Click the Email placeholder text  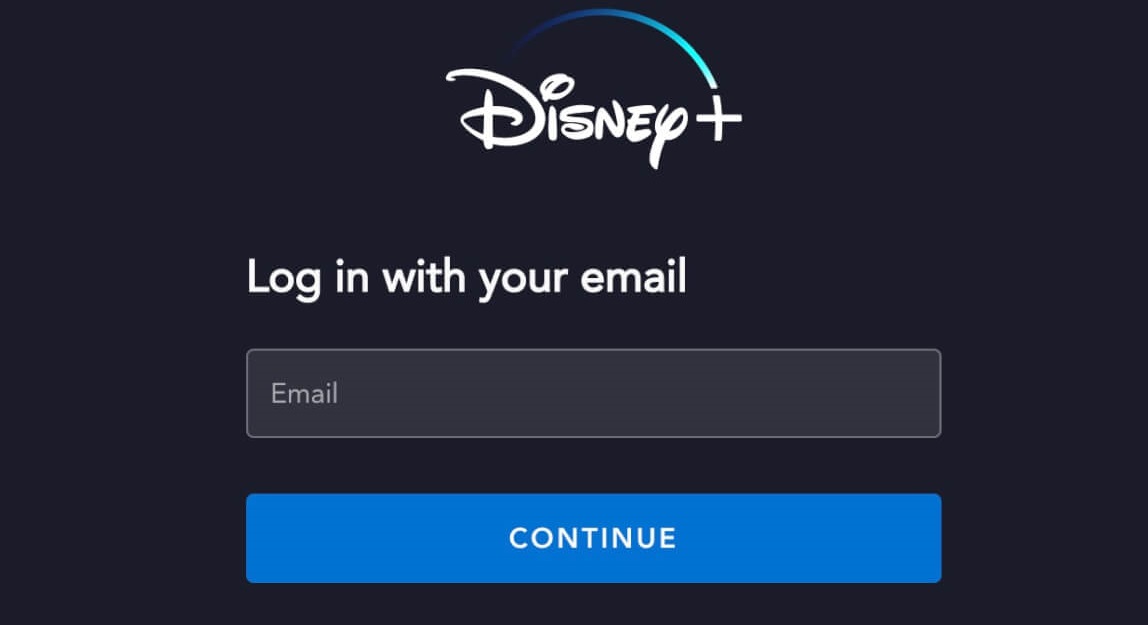point(304,394)
